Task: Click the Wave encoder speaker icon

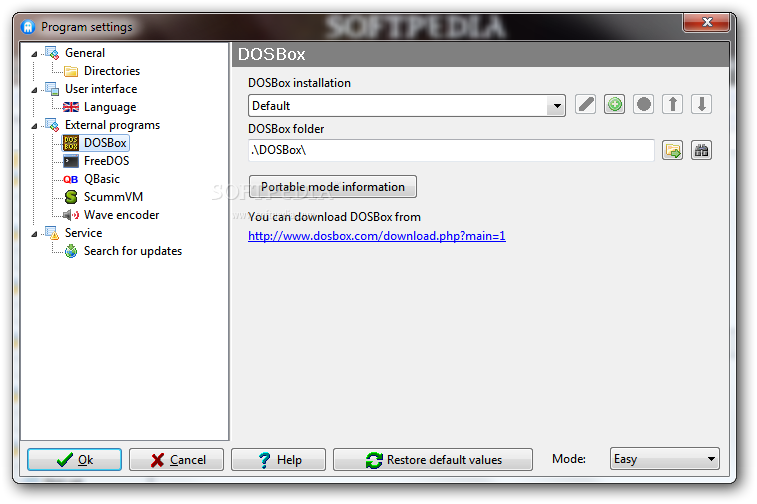Action: coord(71,215)
